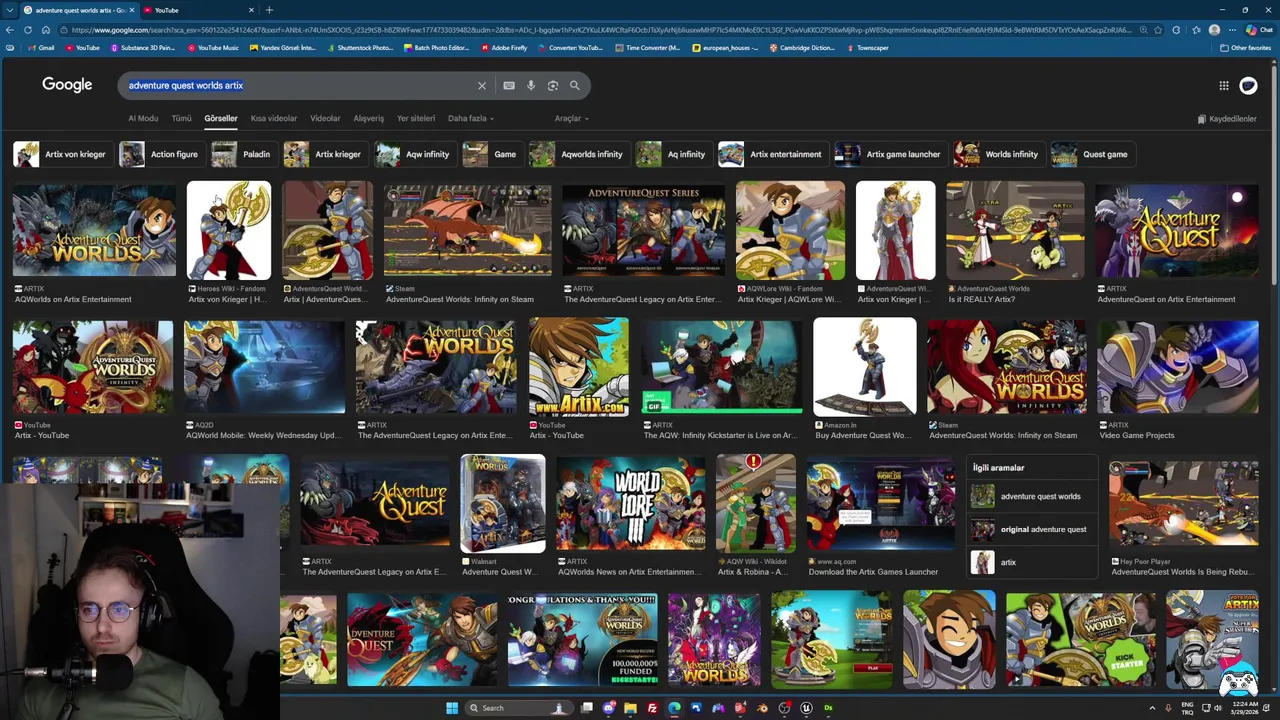Screen dimensions: 1280x720
Task: Switch to the Kısa videolar tab
Action: 274,118
